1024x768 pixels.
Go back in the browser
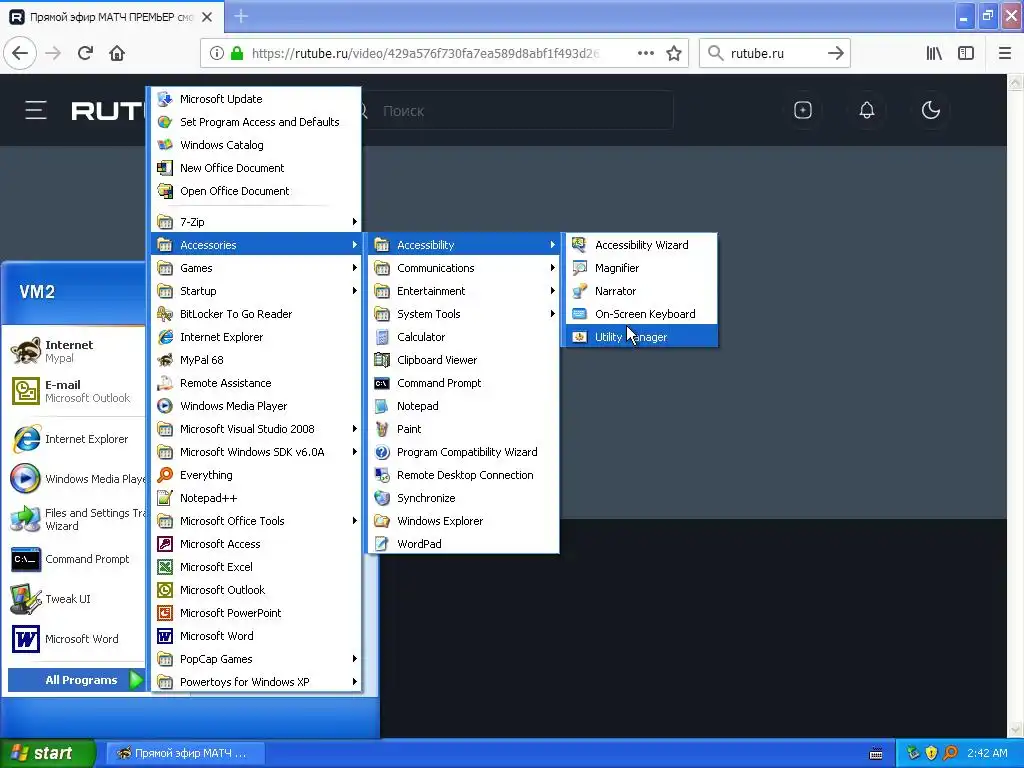pyautogui.click(x=20, y=54)
